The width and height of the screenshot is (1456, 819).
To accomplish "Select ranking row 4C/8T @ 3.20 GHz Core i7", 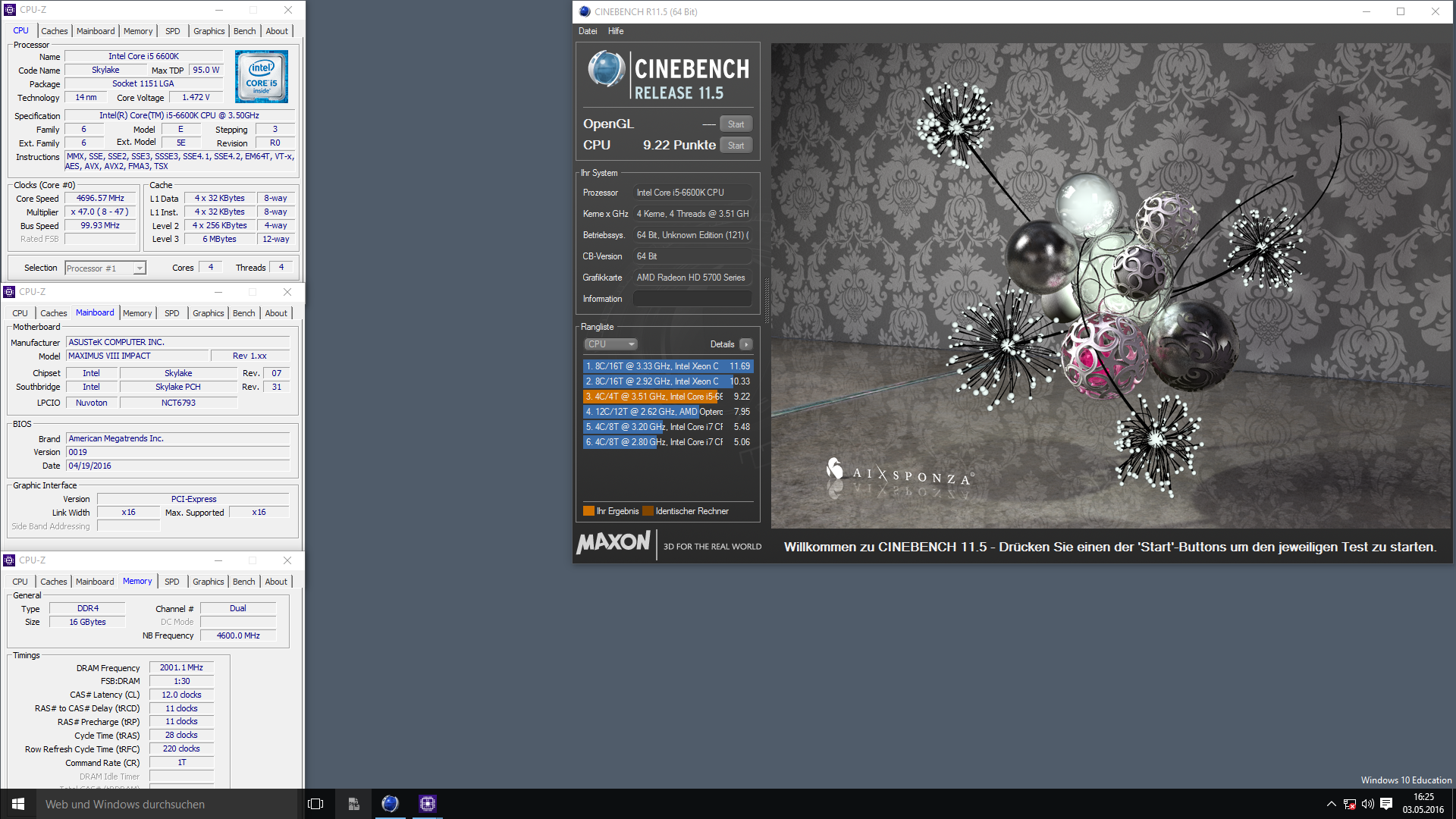I will [667, 427].
